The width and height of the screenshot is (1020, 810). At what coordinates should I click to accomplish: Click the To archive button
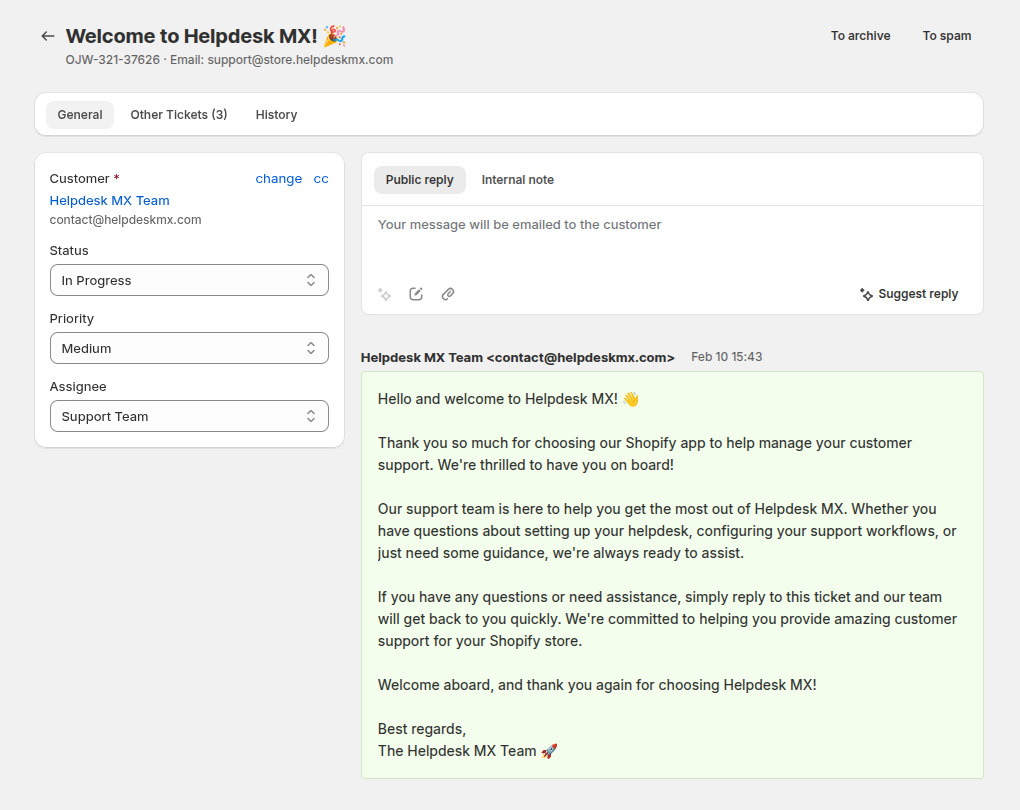[x=860, y=36]
